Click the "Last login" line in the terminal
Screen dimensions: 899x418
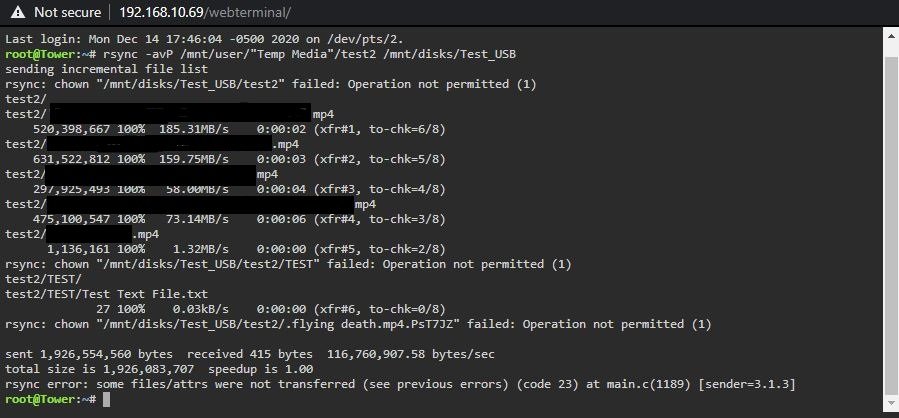click(x=205, y=40)
